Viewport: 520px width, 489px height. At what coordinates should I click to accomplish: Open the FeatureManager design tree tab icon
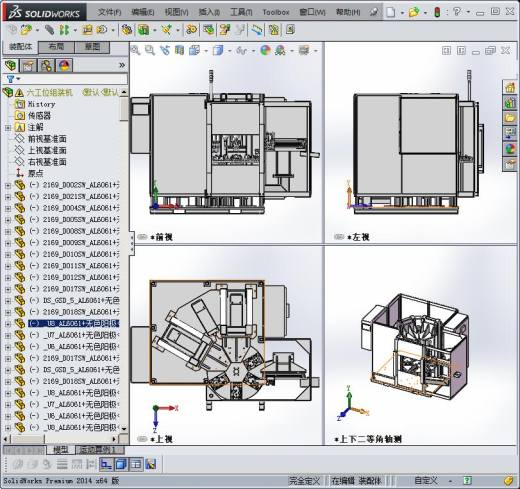pos(11,65)
